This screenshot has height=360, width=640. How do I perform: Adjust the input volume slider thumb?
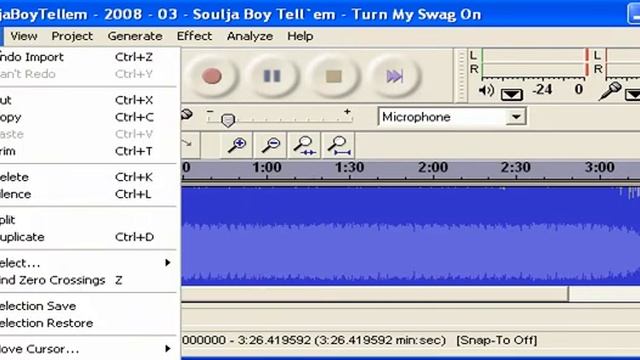point(228,120)
